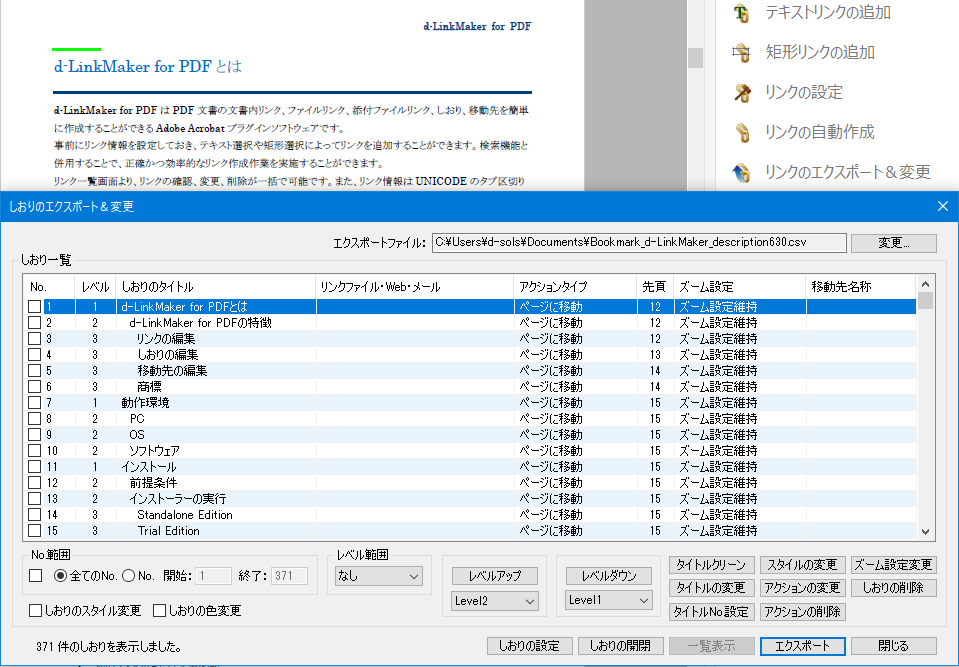Select the インストール bookmark row
This screenshot has width=959, height=667.
click(x=470, y=466)
